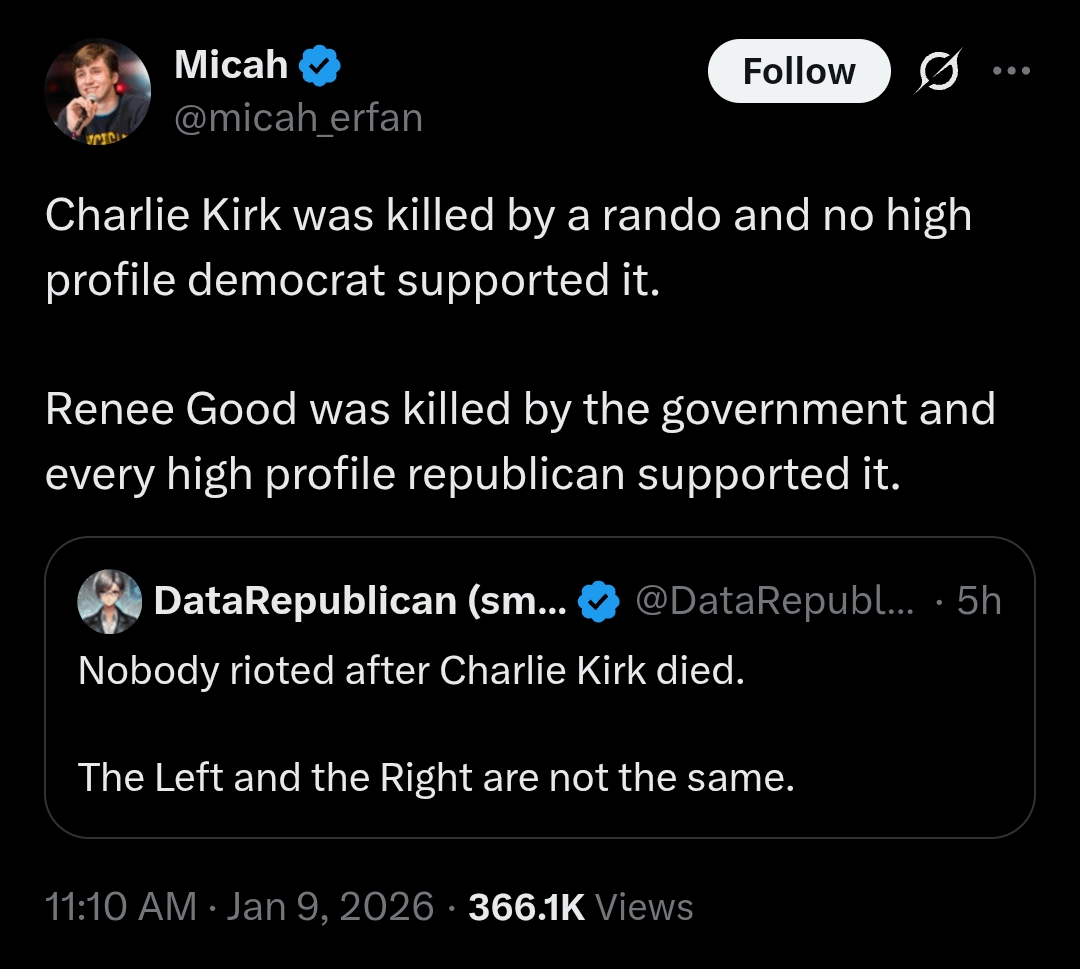Screen dimensions: 1080x969
Task: Click "The Left and the Right" line
Action: coord(436,776)
